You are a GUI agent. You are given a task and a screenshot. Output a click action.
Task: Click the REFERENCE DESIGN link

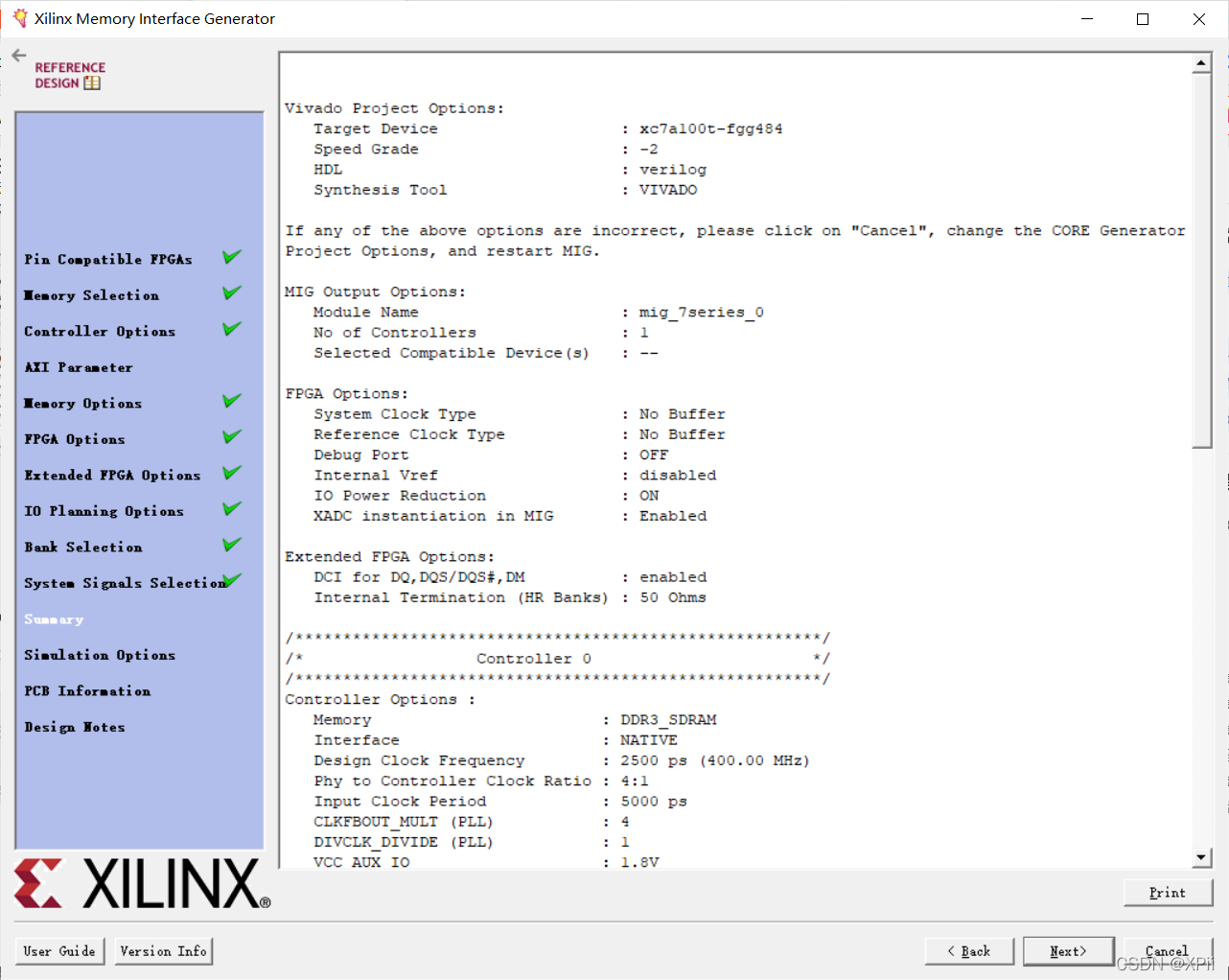[70, 75]
